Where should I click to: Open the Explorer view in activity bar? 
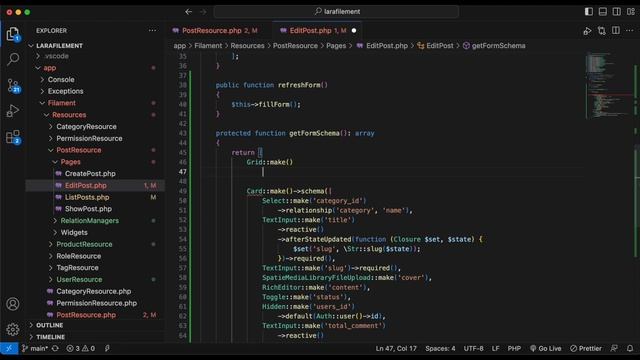point(13,33)
